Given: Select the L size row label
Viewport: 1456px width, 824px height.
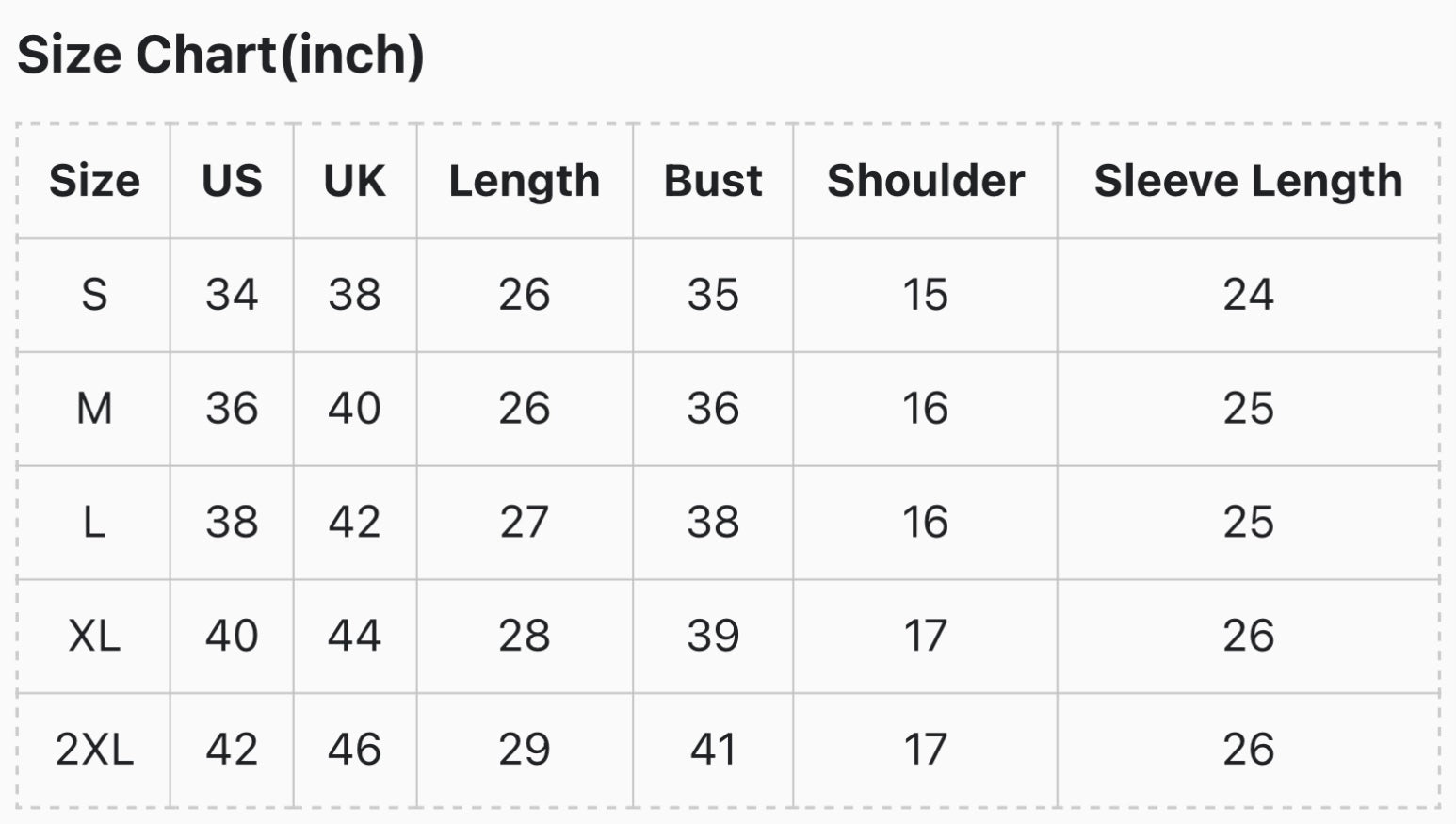Looking at the screenshot, I should [x=94, y=523].
